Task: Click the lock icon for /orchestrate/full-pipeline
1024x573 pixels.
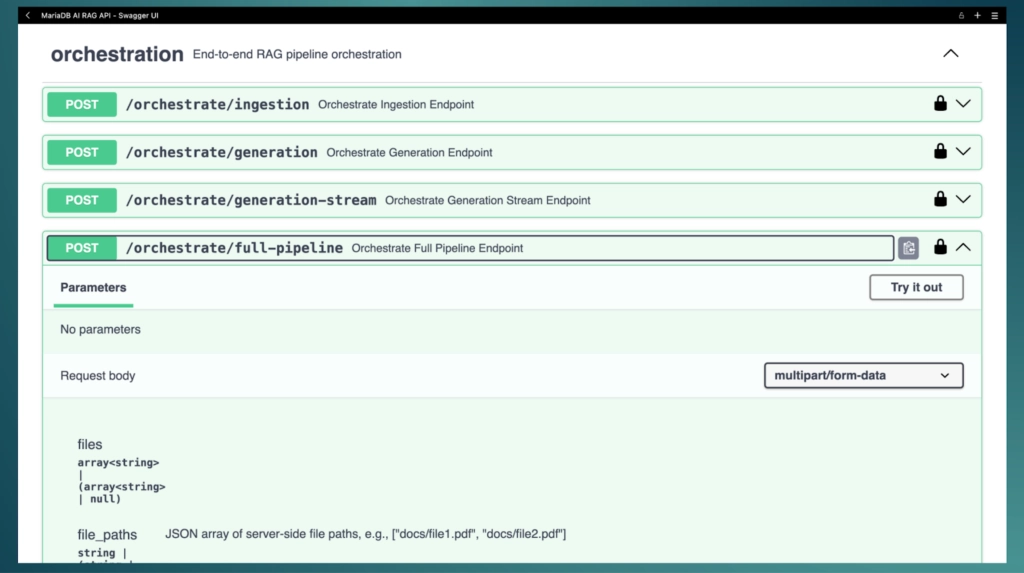Action: pyautogui.click(x=940, y=248)
